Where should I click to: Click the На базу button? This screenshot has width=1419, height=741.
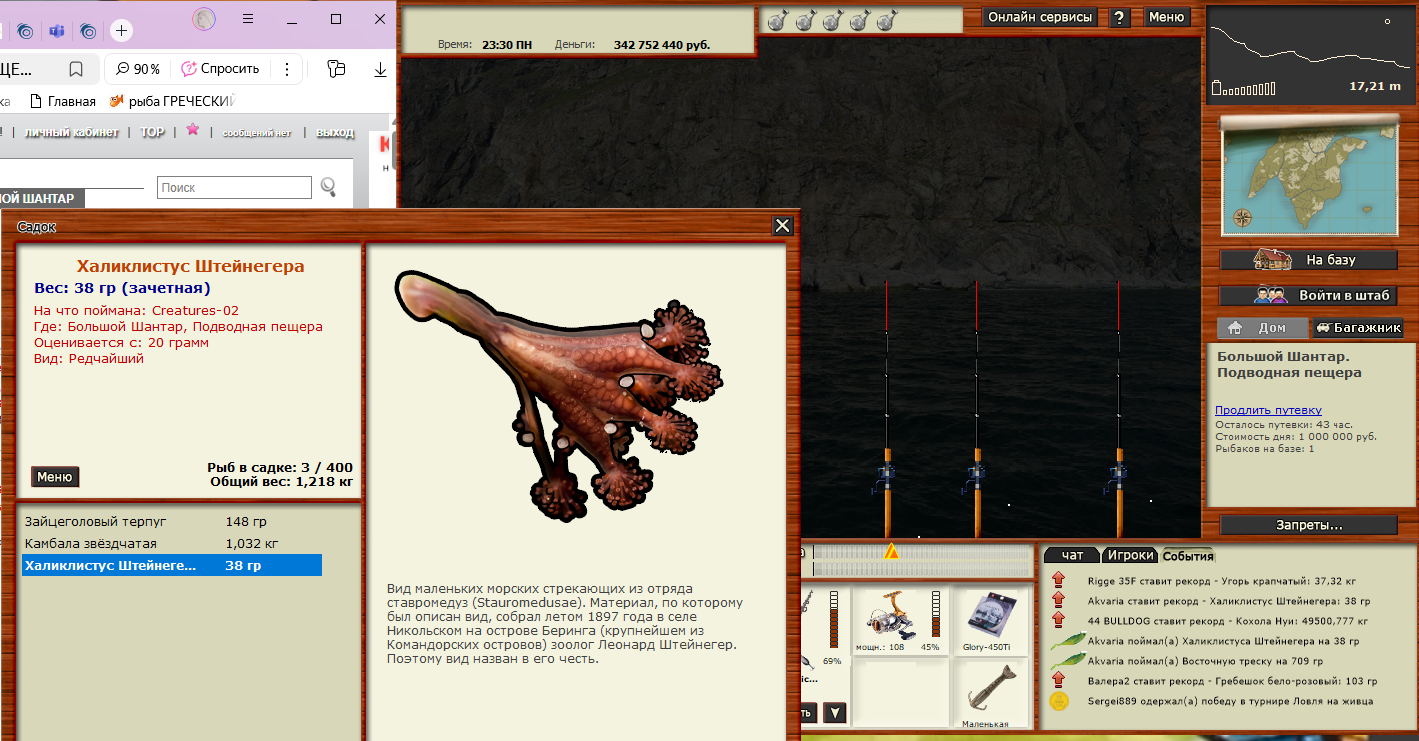1308,260
